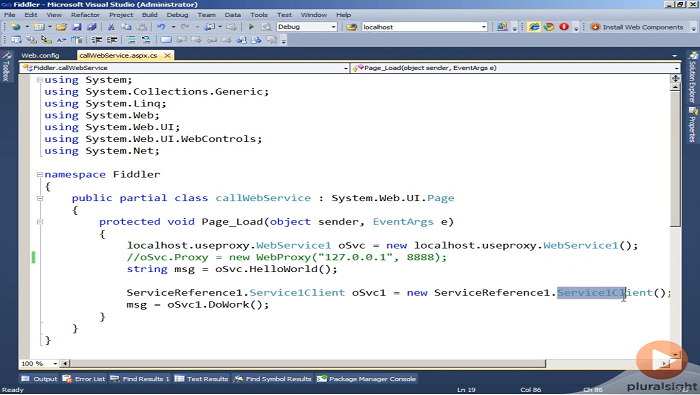700x395 pixels.
Task: Cut the selection with the scissors icon
Action: click(111, 27)
